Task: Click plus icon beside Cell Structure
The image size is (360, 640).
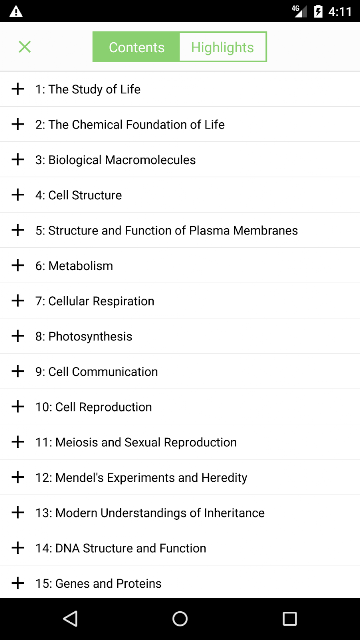Action: tap(18, 195)
